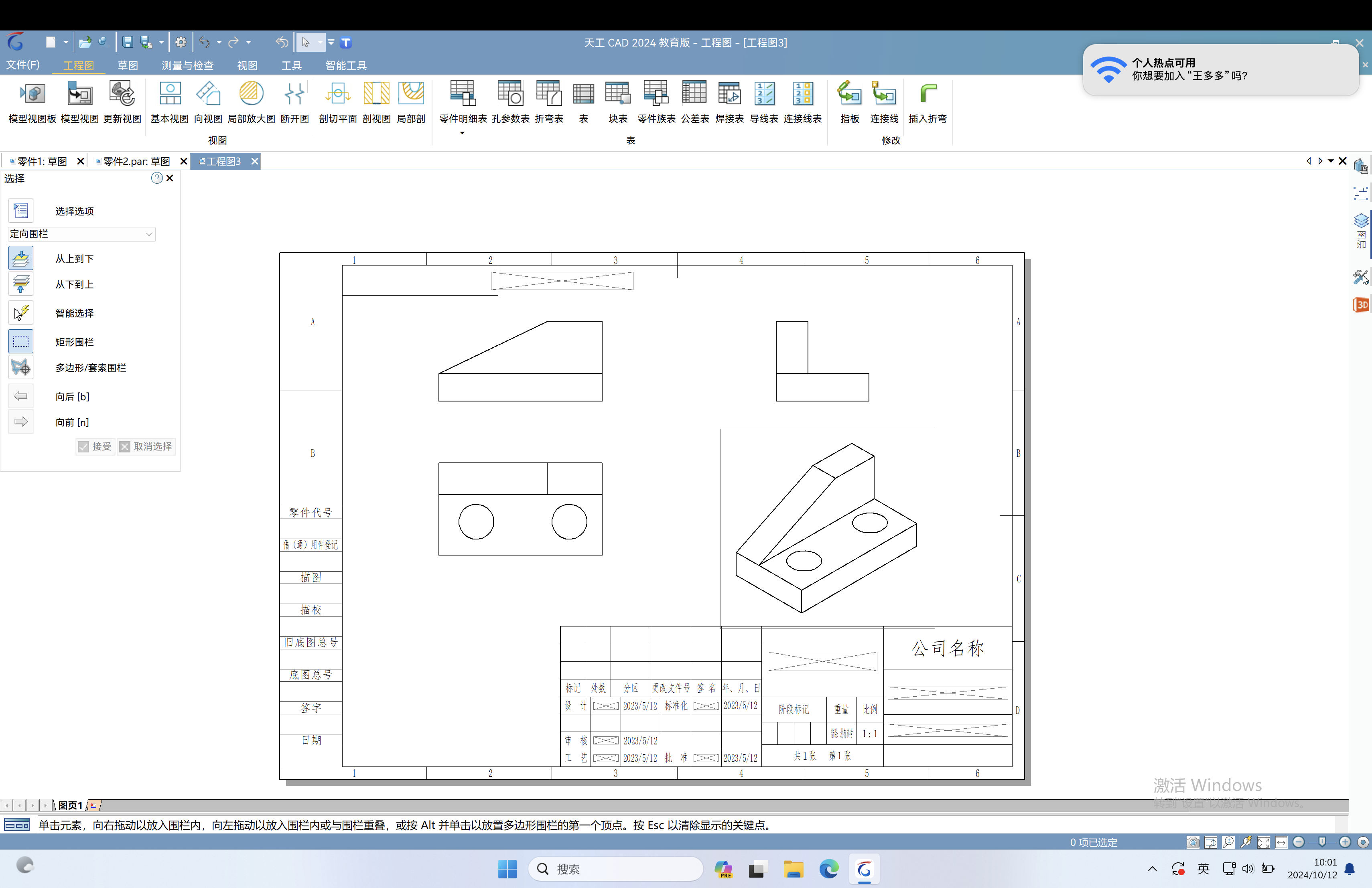Viewport: 1372px width, 888px height.
Task: Click the save icon in quick access toolbar
Action: click(128, 42)
